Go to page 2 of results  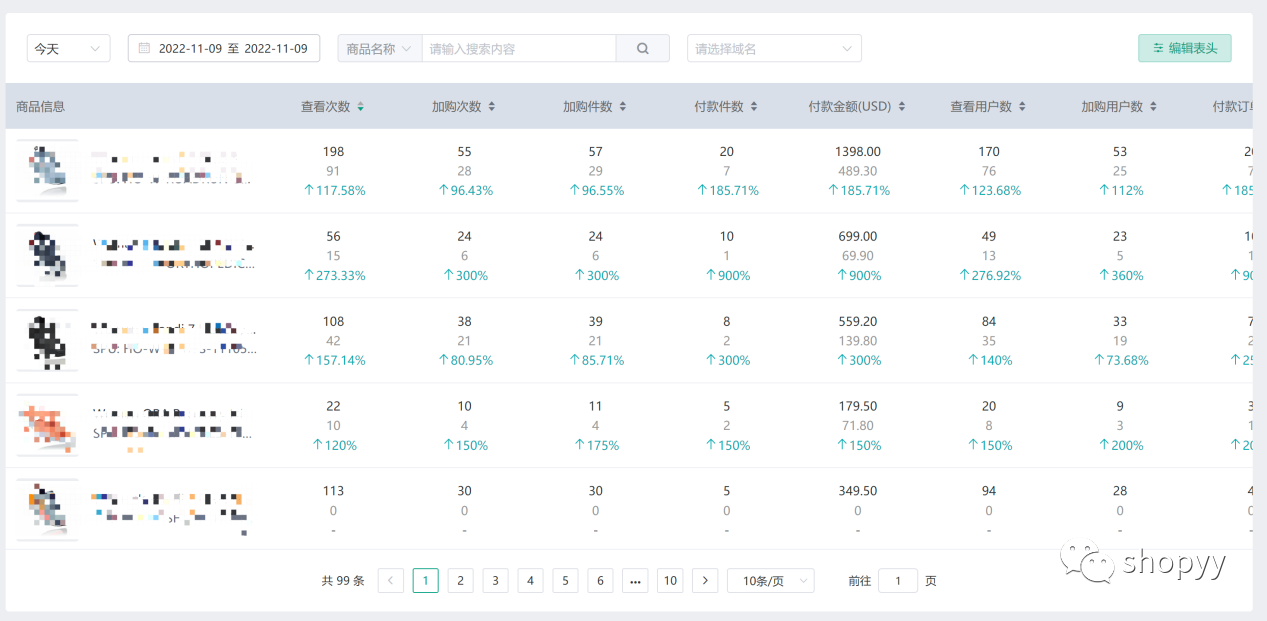pyautogui.click(x=461, y=581)
